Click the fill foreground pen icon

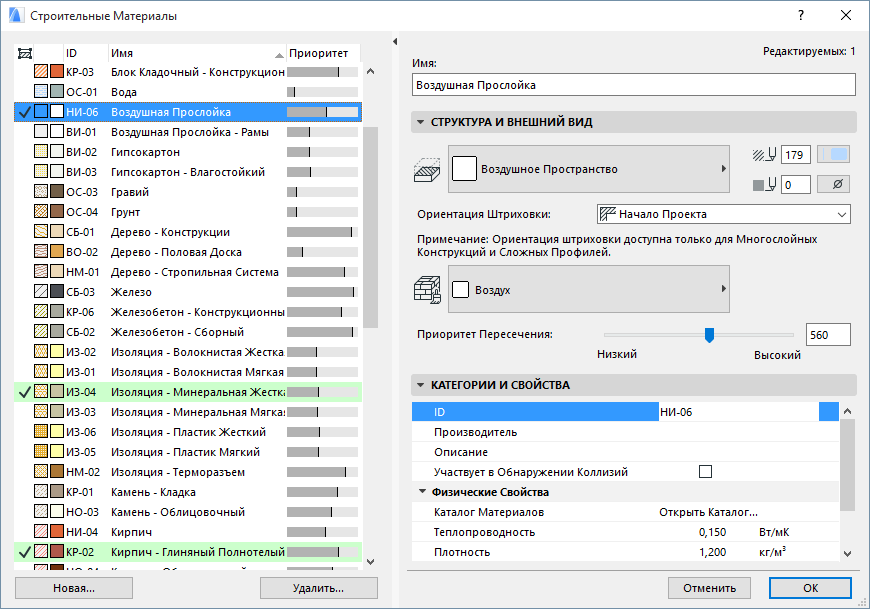765,155
